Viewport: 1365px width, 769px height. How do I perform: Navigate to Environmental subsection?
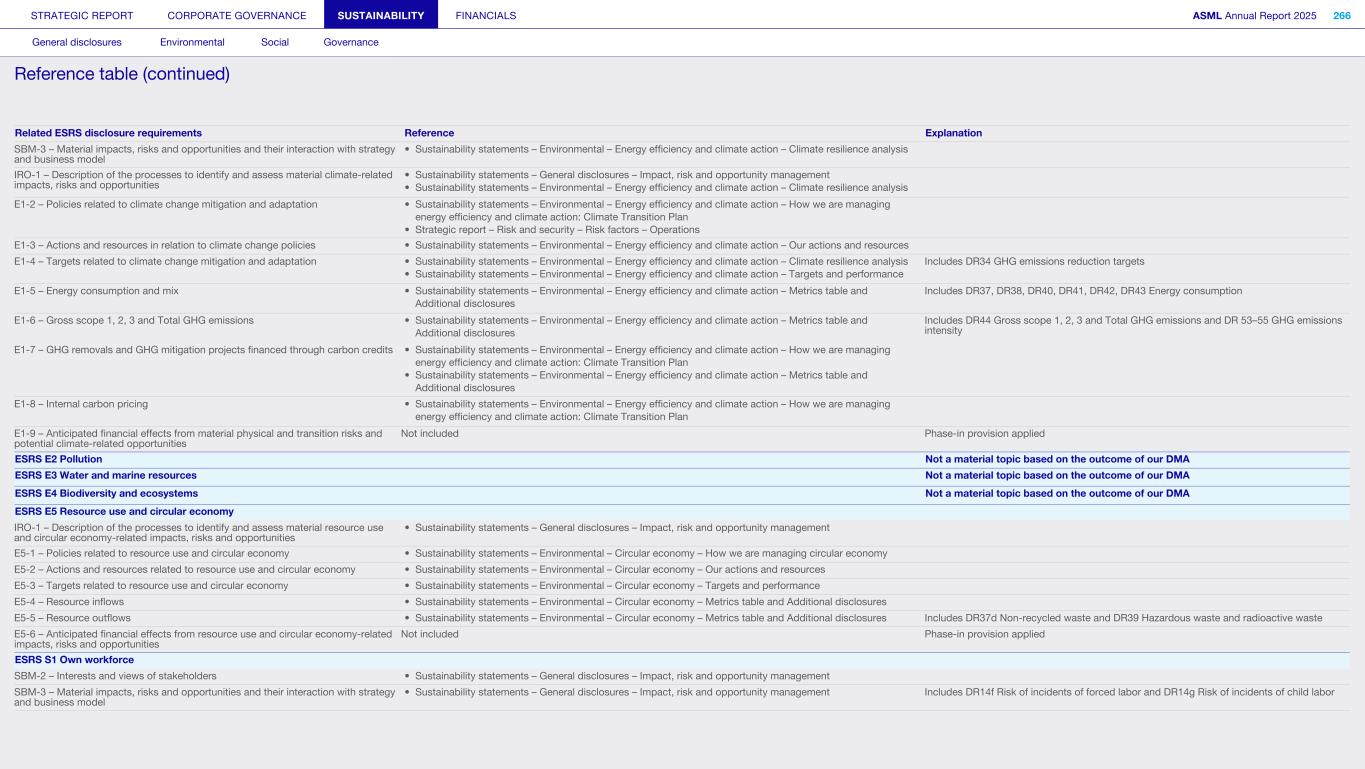[192, 42]
